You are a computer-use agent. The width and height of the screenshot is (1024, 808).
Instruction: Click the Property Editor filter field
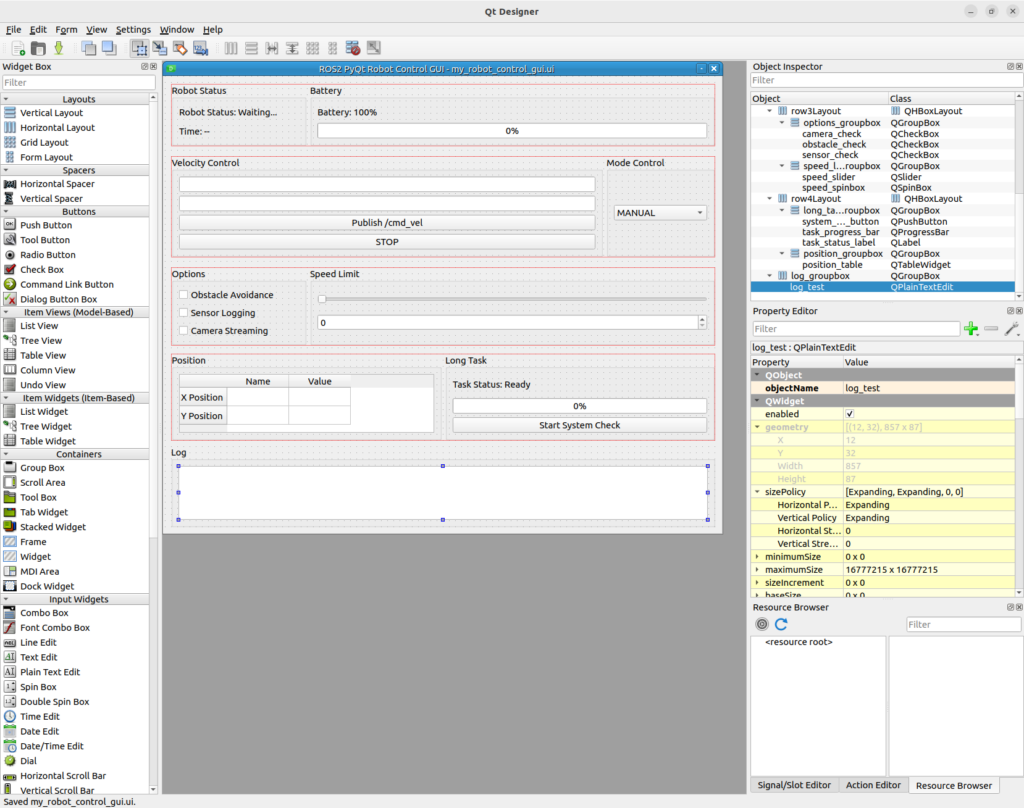tap(856, 329)
